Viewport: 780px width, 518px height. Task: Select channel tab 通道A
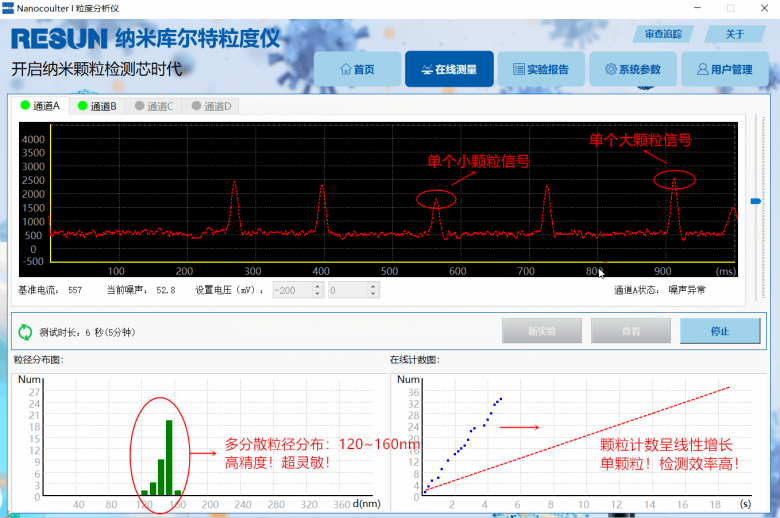tap(40, 105)
